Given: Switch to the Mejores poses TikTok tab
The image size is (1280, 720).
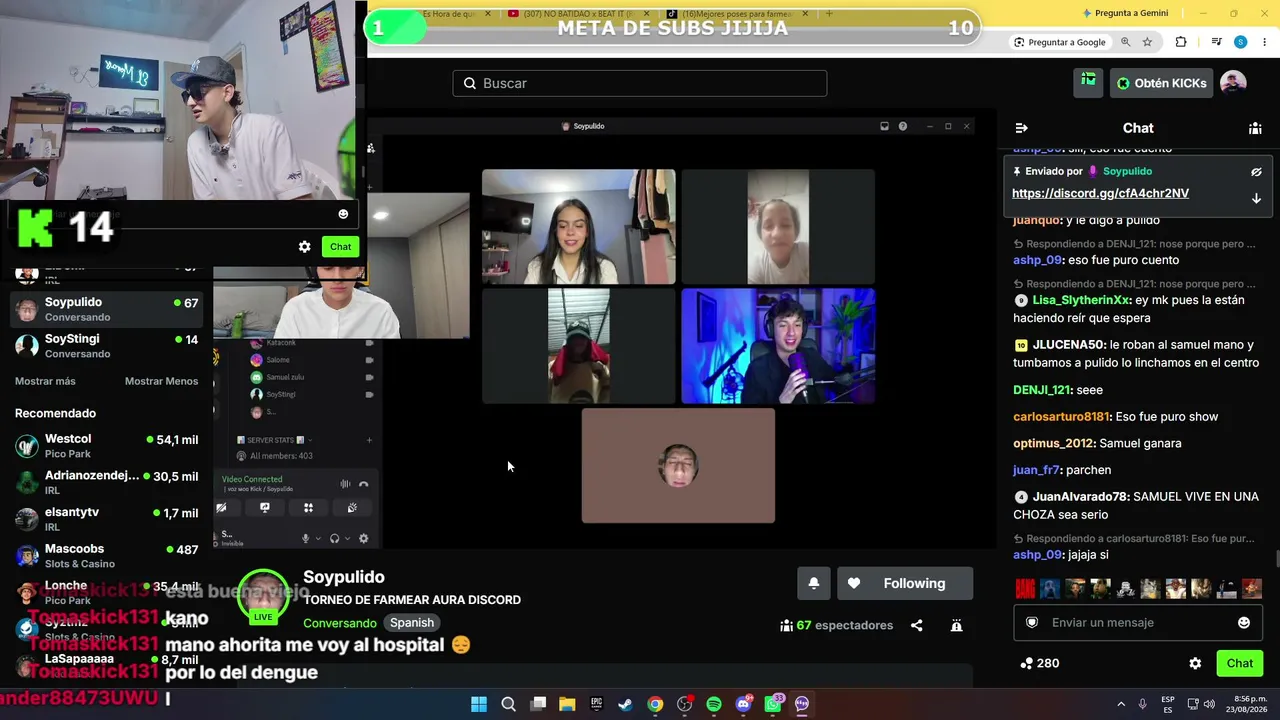Looking at the screenshot, I should pos(737,13).
